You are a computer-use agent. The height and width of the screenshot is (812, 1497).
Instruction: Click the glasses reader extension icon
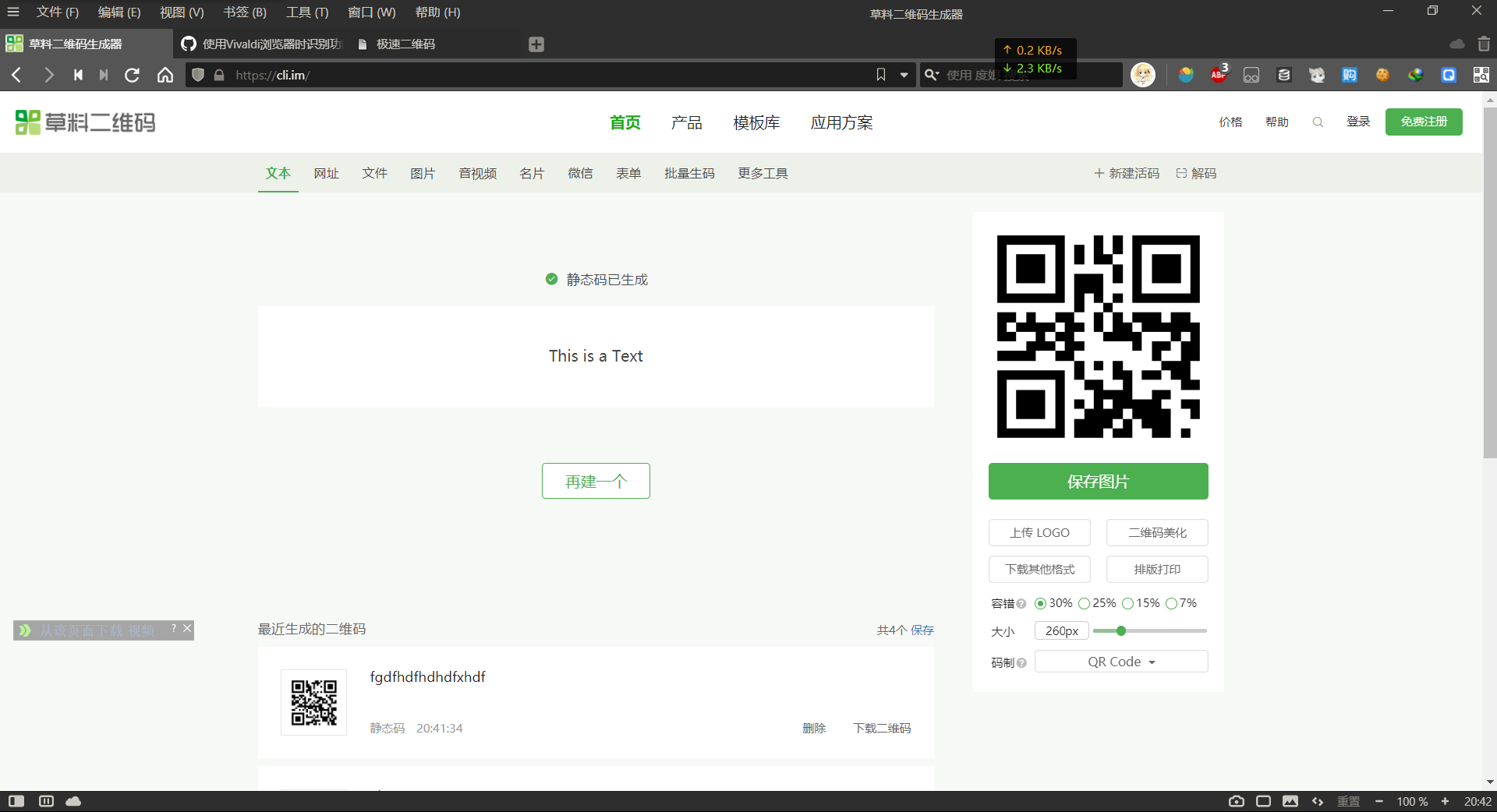[1251, 75]
